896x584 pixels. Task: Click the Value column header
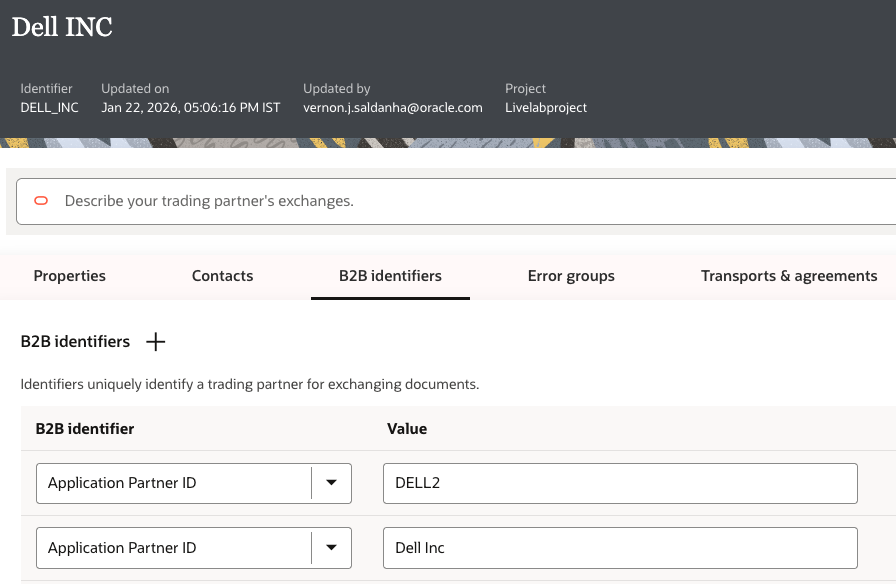click(407, 428)
